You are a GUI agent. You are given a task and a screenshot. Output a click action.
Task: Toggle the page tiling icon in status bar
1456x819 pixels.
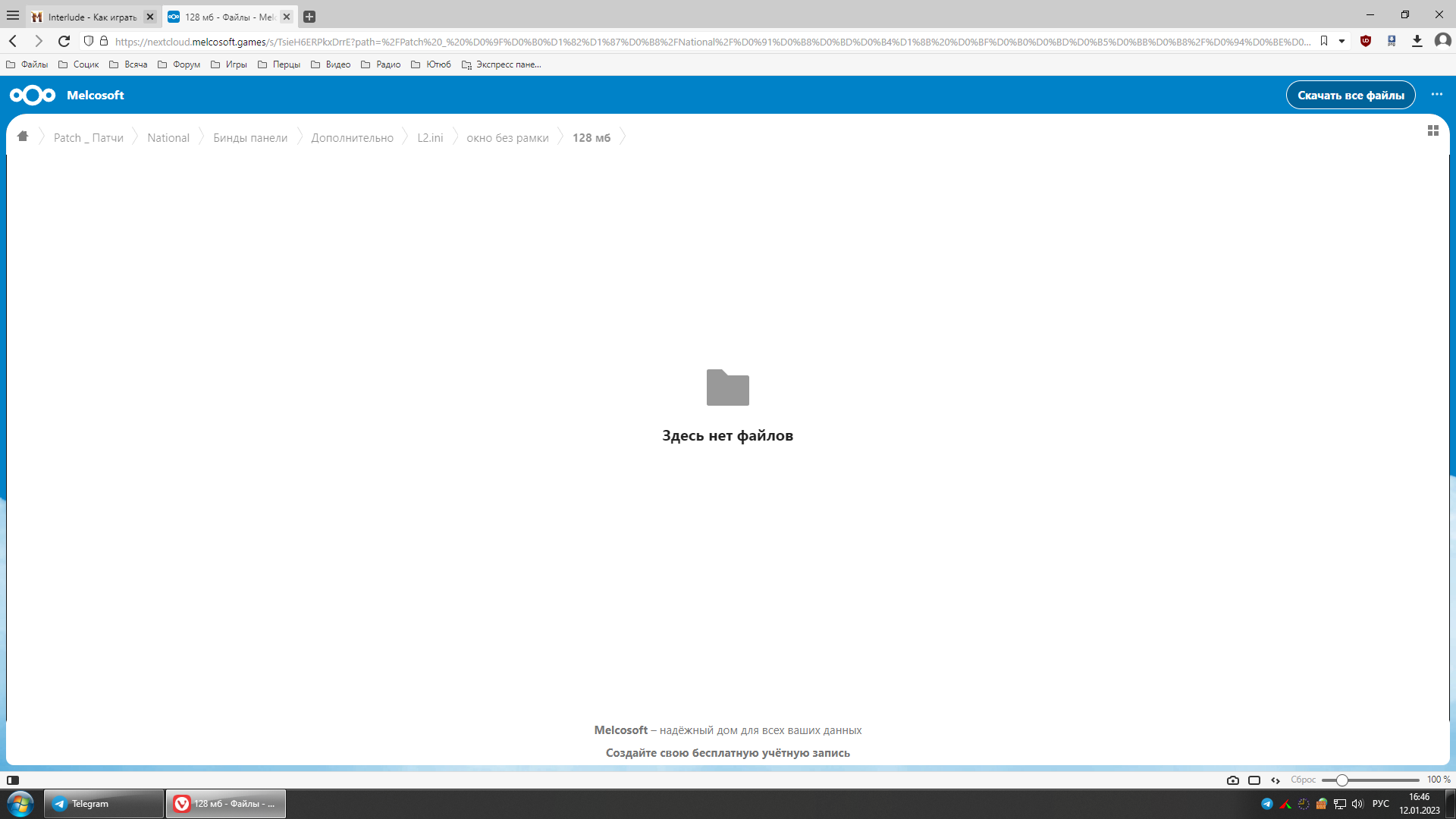(1254, 780)
